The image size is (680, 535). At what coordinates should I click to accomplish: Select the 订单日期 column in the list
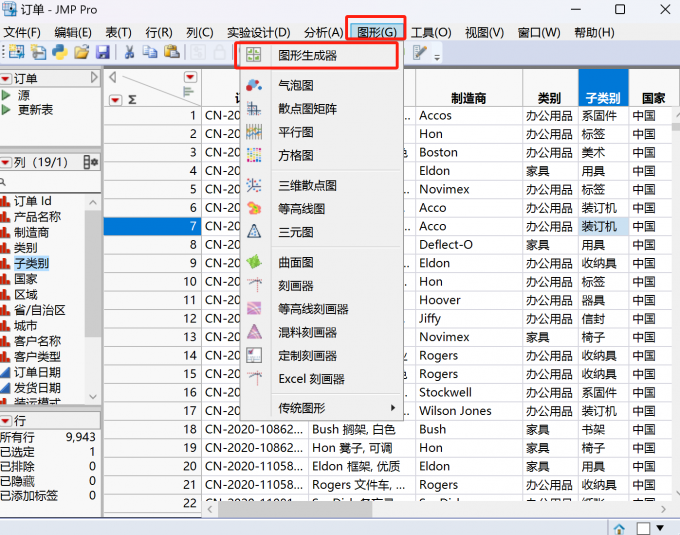37,372
